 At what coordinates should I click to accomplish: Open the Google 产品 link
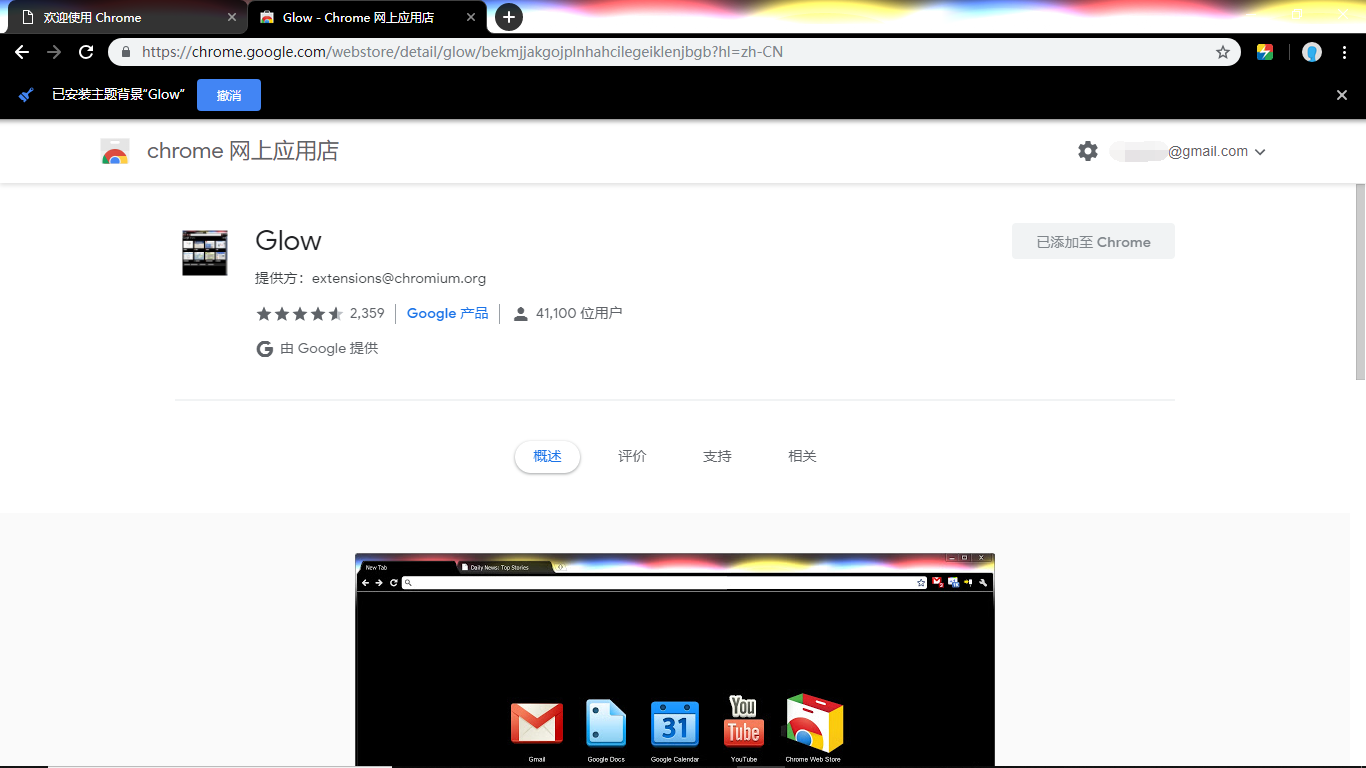(x=448, y=314)
